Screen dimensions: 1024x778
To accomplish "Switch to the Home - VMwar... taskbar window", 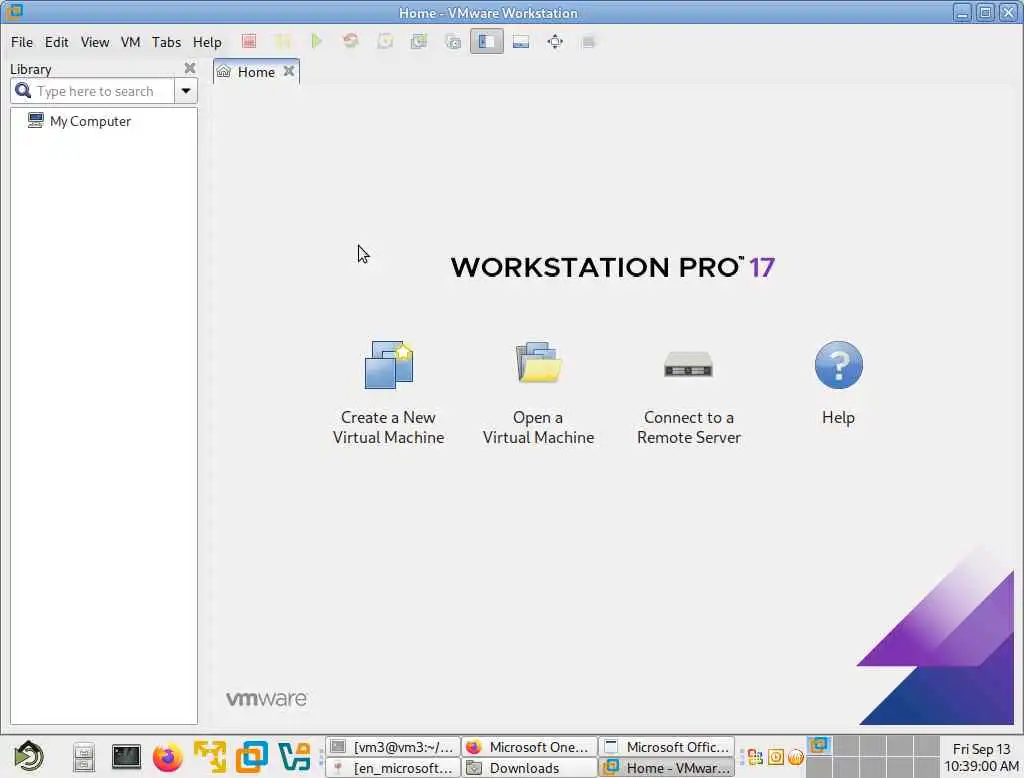I will tap(666, 768).
